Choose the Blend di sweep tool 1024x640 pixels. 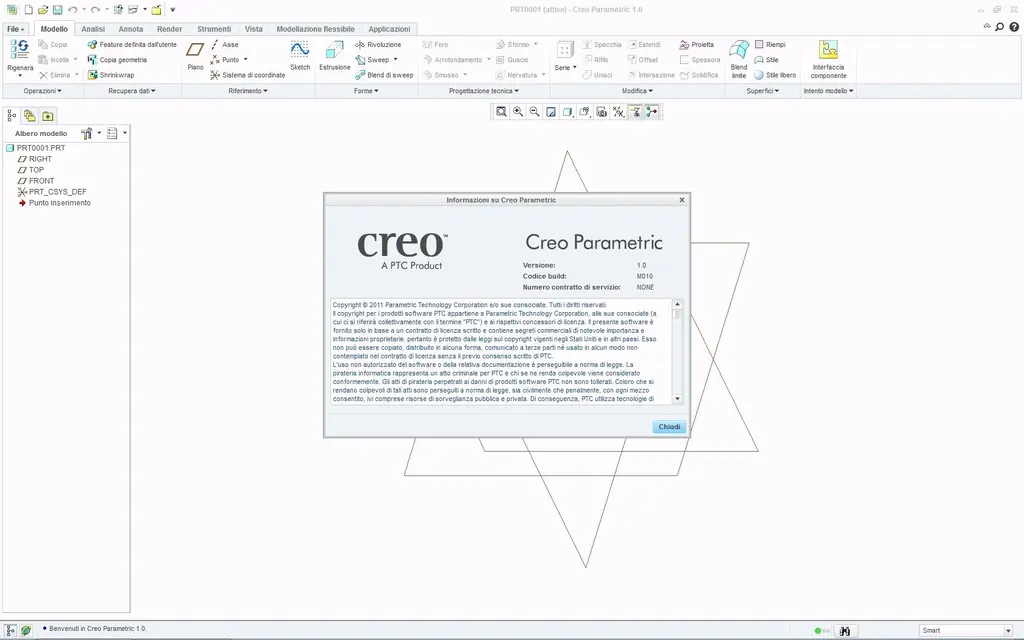[384, 75]
